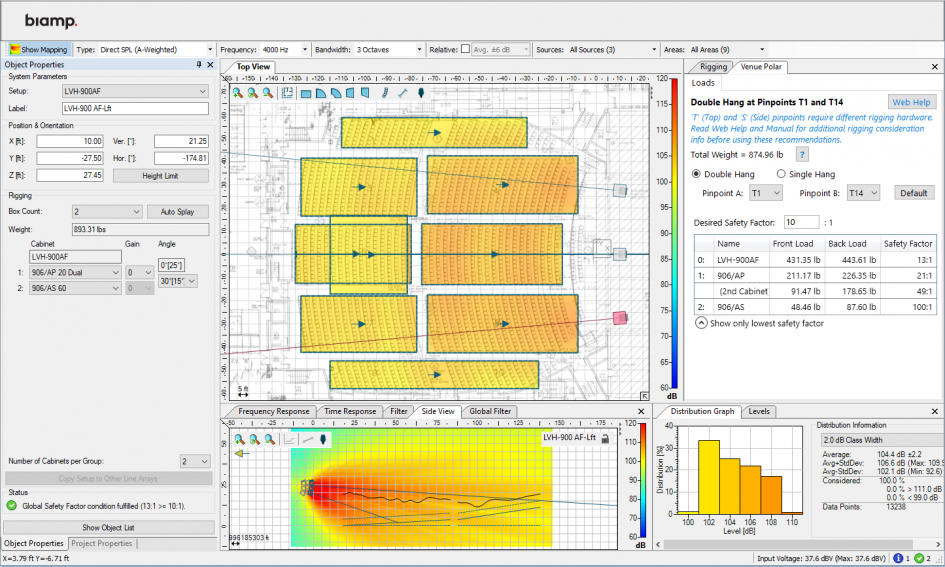Switch to the Rigging tab
This screenshot has width=945, height=567.
click(713, 67)
